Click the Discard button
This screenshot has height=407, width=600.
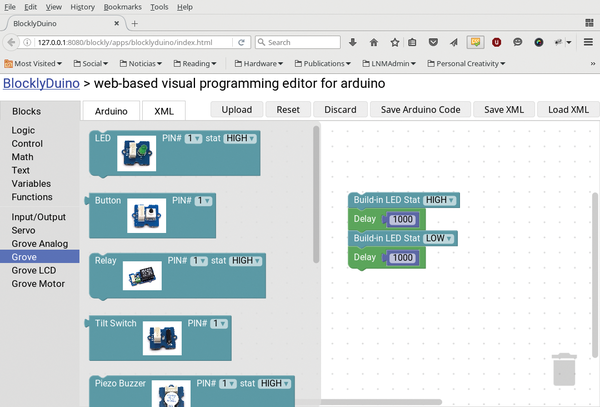coord(340,109)
